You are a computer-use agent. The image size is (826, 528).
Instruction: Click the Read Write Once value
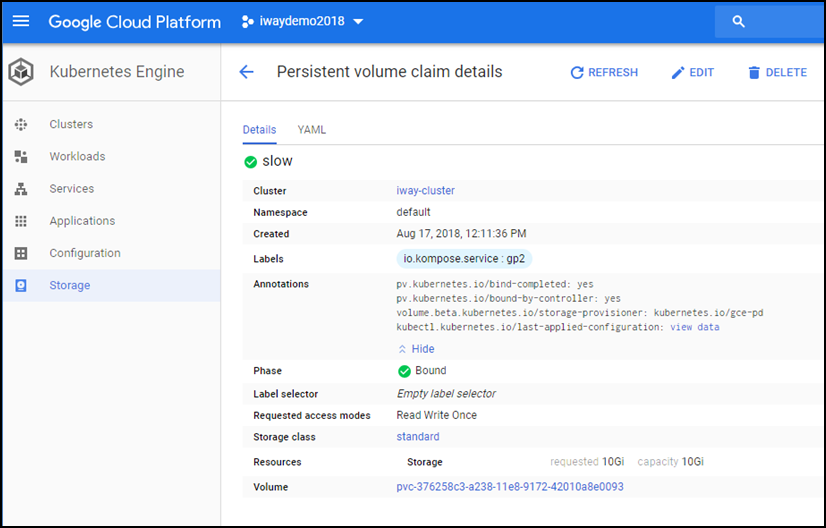[436, 415]
